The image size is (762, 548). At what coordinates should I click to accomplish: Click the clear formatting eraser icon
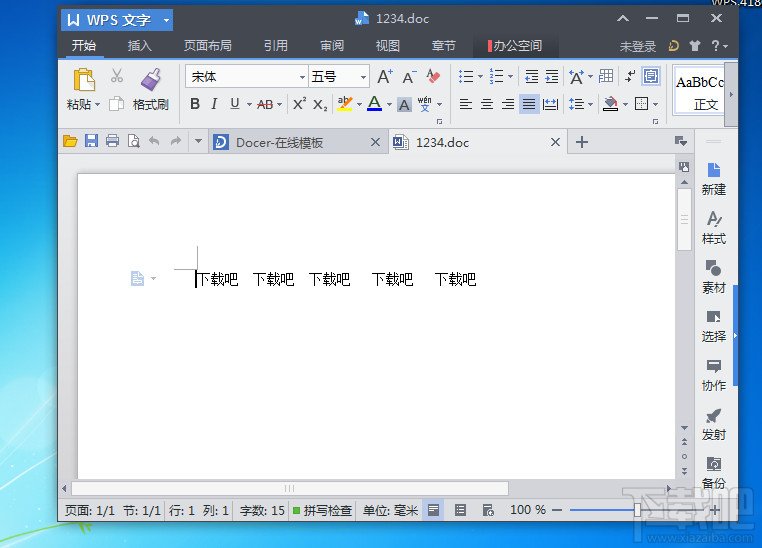(433, 77)
